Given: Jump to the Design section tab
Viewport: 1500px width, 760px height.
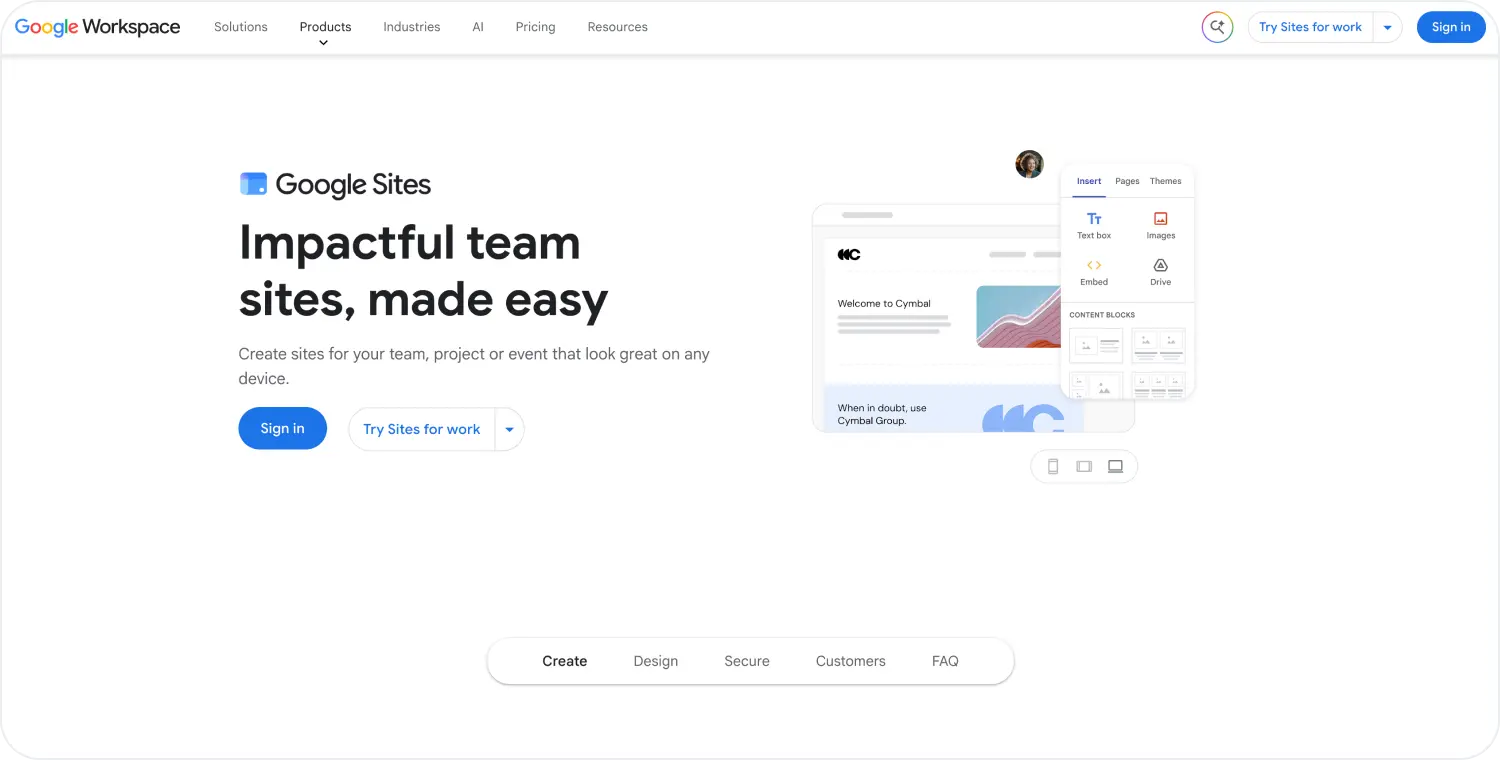Looking at the screenshot, I should click(x=656, y=661).
